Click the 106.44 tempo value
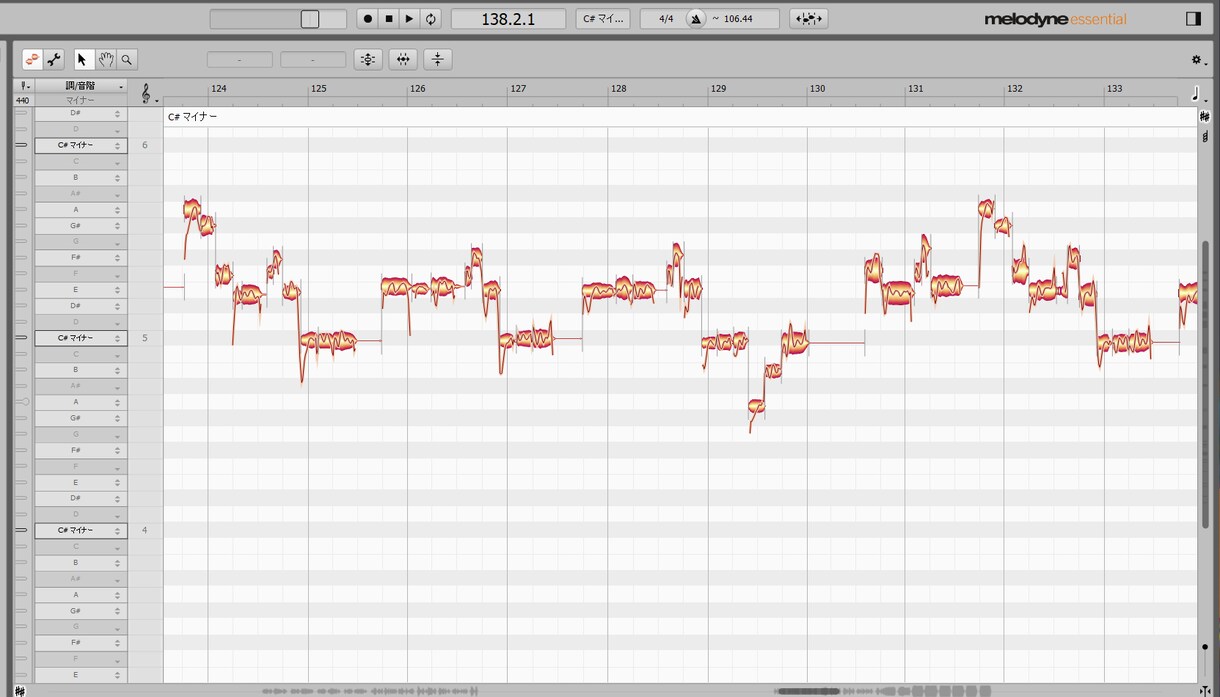The image size is (1220, 697). pyautogui.click(x=738, y=19)
